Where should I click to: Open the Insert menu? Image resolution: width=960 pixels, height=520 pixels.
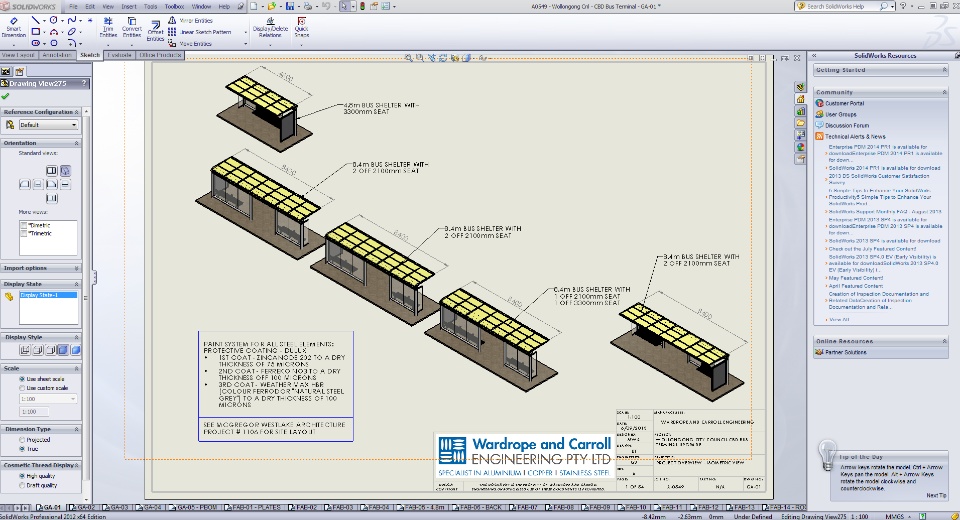pyautogui.click(x=129, y=6)
